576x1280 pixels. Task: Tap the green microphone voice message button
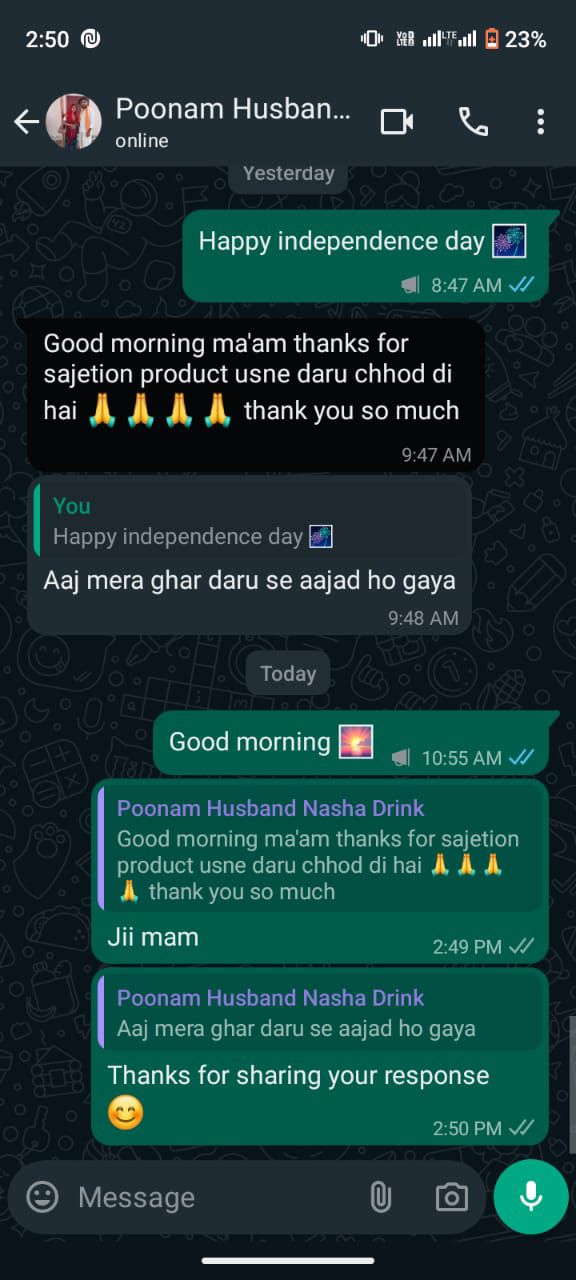coord(531,1196)
